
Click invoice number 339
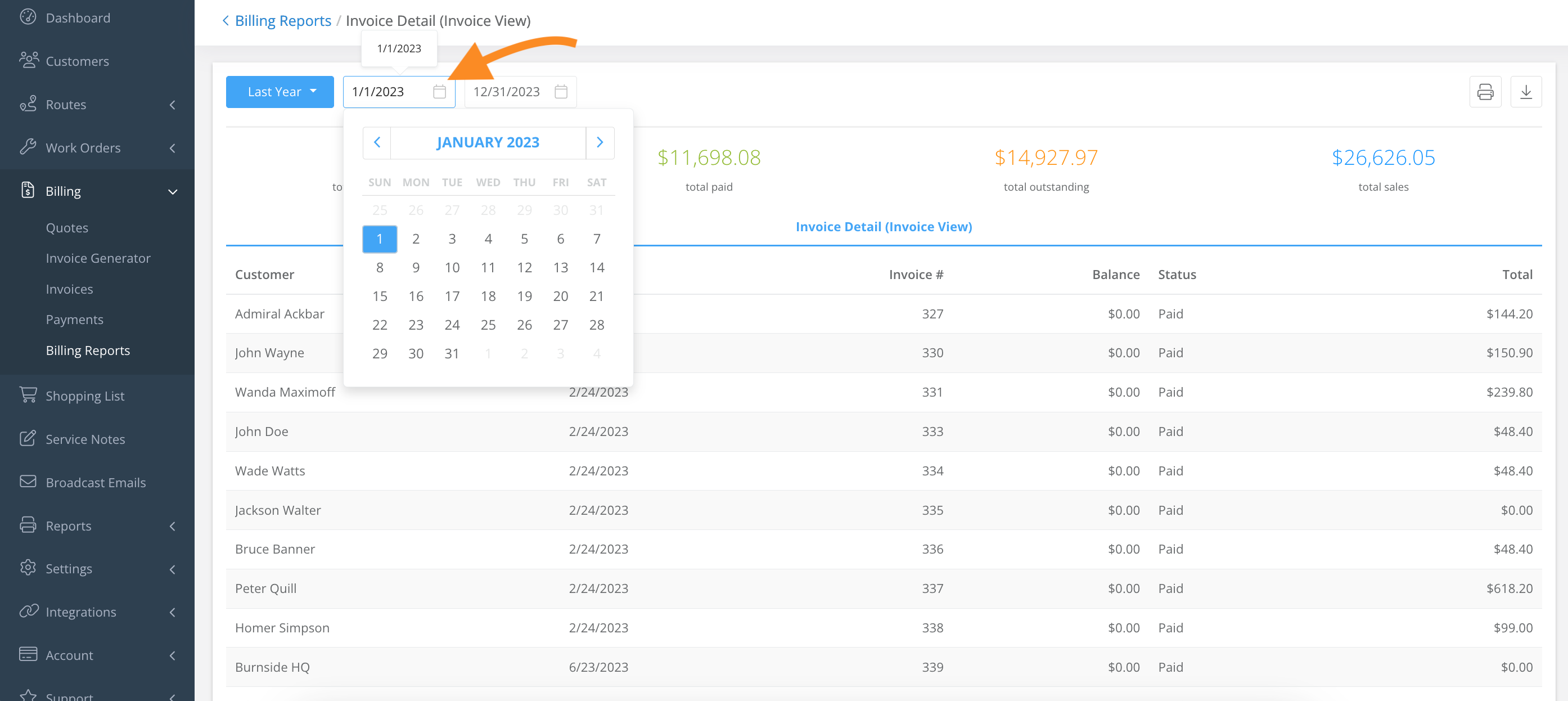(932, 667)
